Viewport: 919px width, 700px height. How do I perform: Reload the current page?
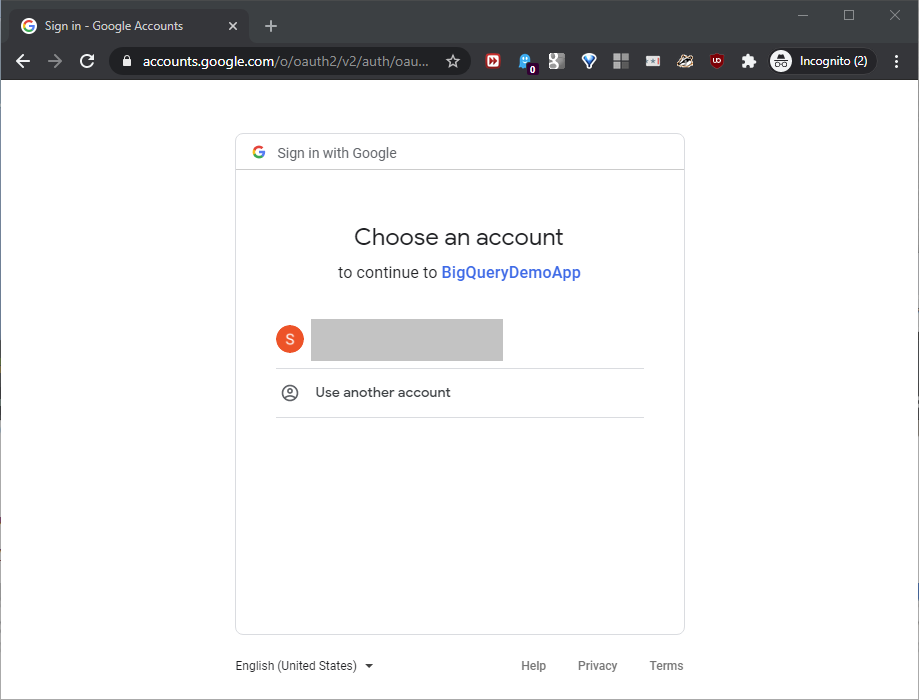(x=87, y=61)
